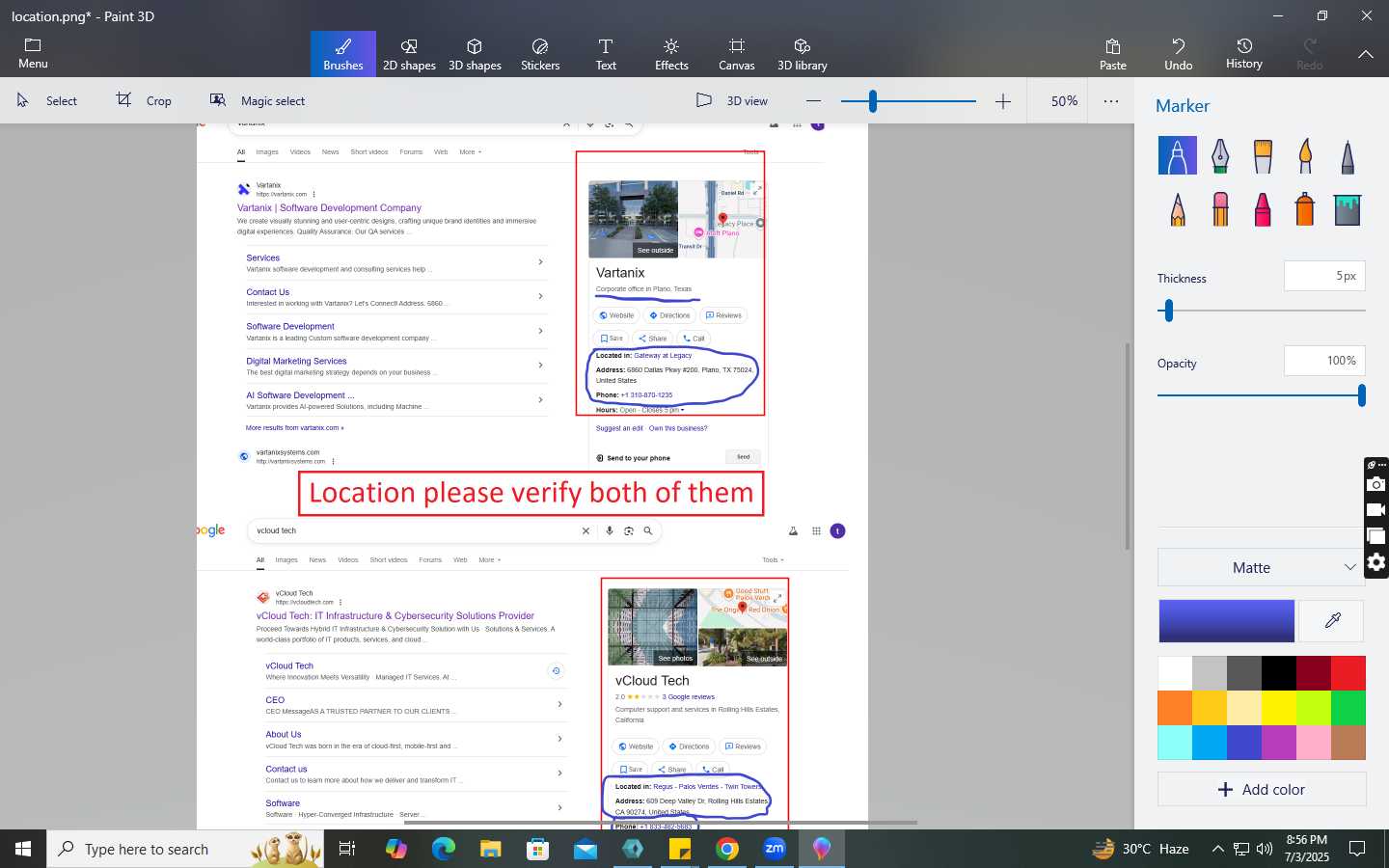
Task: Pick the black color swatch
Action: (1279, 673)
